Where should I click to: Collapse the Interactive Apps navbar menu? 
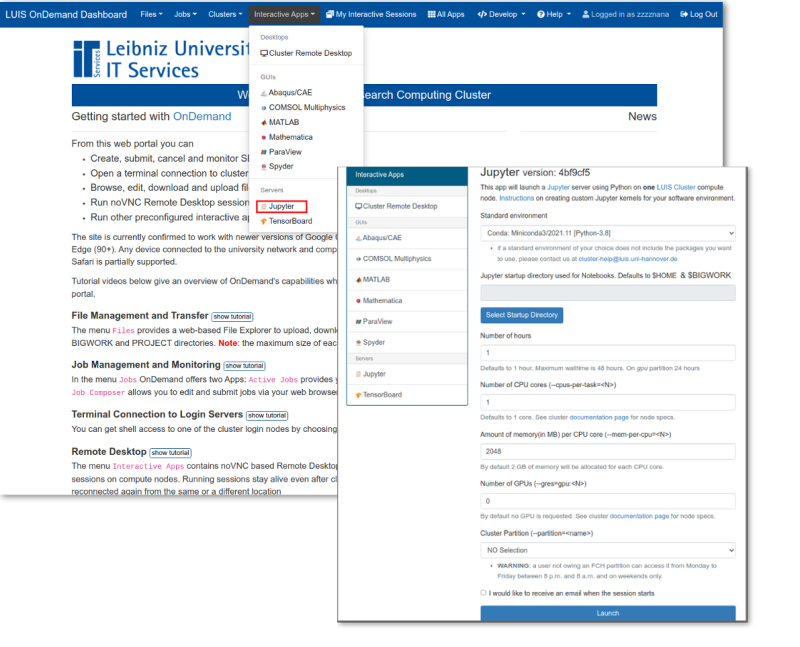coord(284,14)
